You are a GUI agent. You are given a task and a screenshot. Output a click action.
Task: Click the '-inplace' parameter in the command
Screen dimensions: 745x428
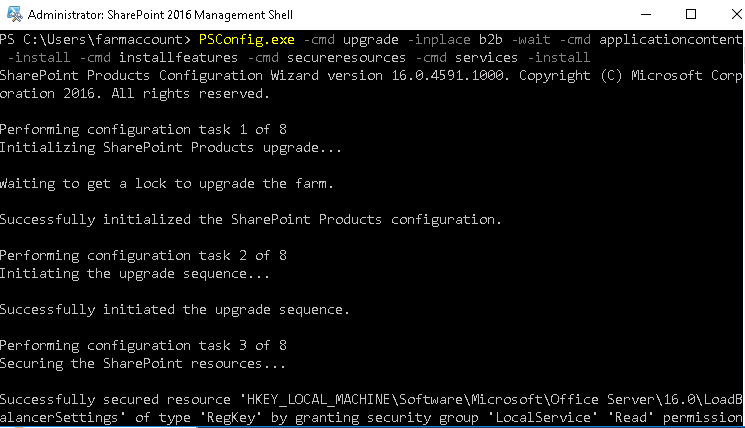pyautogui.click(x=439, y=39)
